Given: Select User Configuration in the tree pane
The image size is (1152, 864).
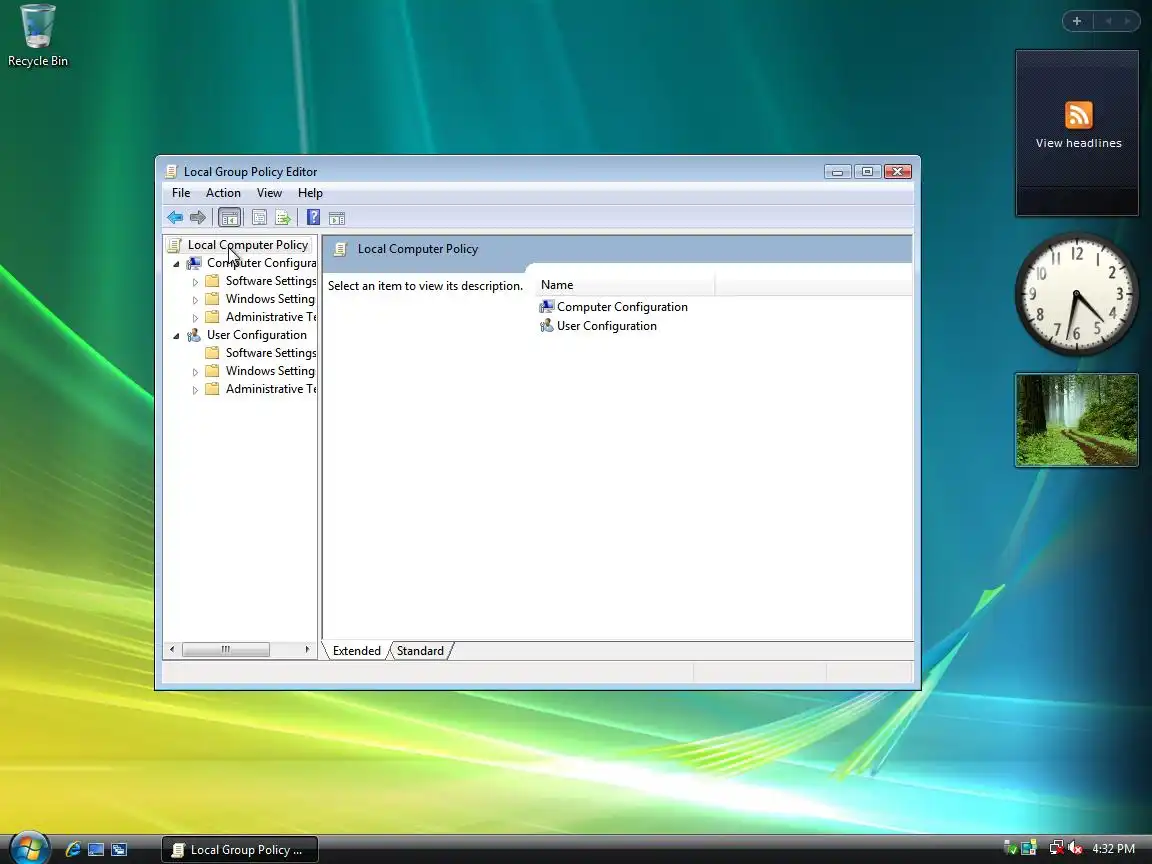Looking at the screenshot, I should (256, 335).
